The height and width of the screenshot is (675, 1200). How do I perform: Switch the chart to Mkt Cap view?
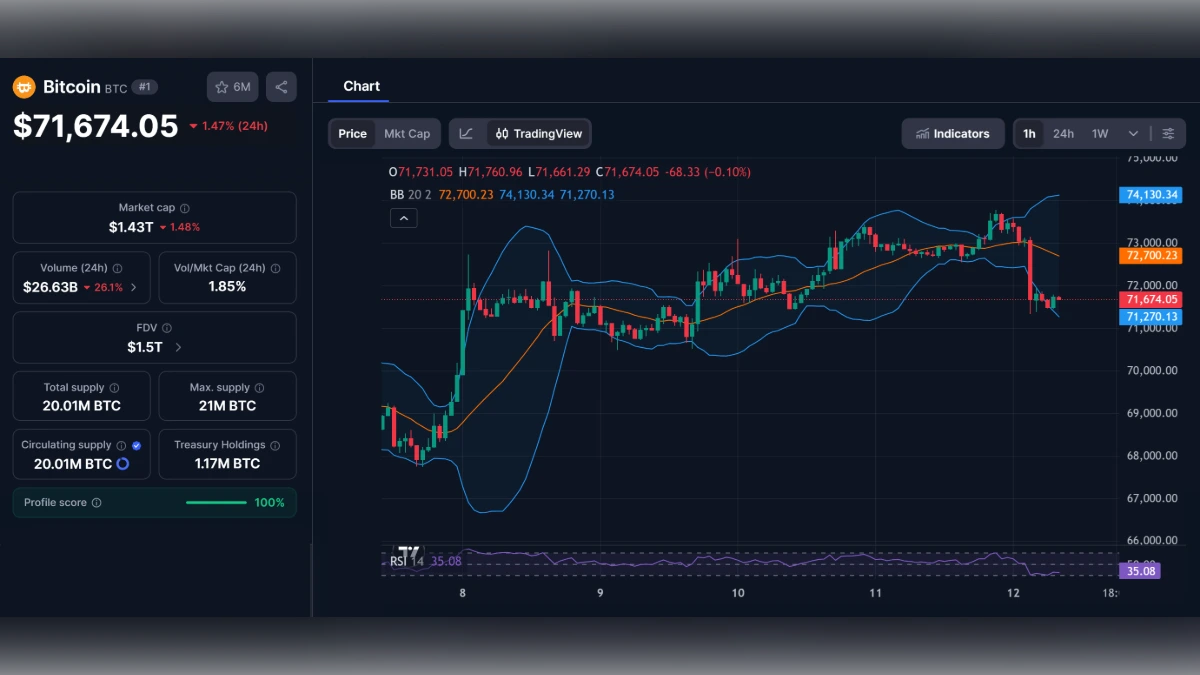coord(407,133)
